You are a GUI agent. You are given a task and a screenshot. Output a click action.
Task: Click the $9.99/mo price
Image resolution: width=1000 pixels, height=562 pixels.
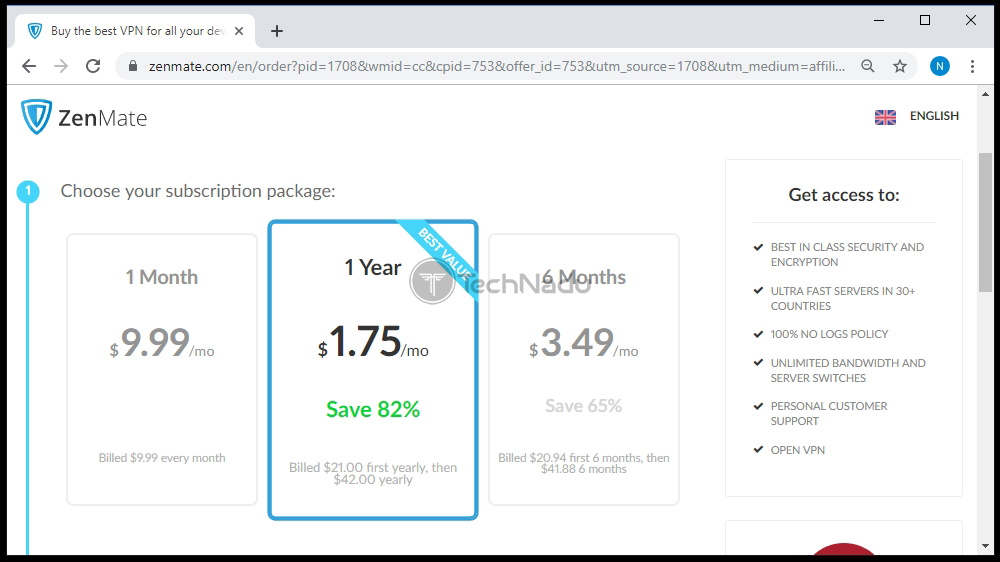click(x=162, y=343)
